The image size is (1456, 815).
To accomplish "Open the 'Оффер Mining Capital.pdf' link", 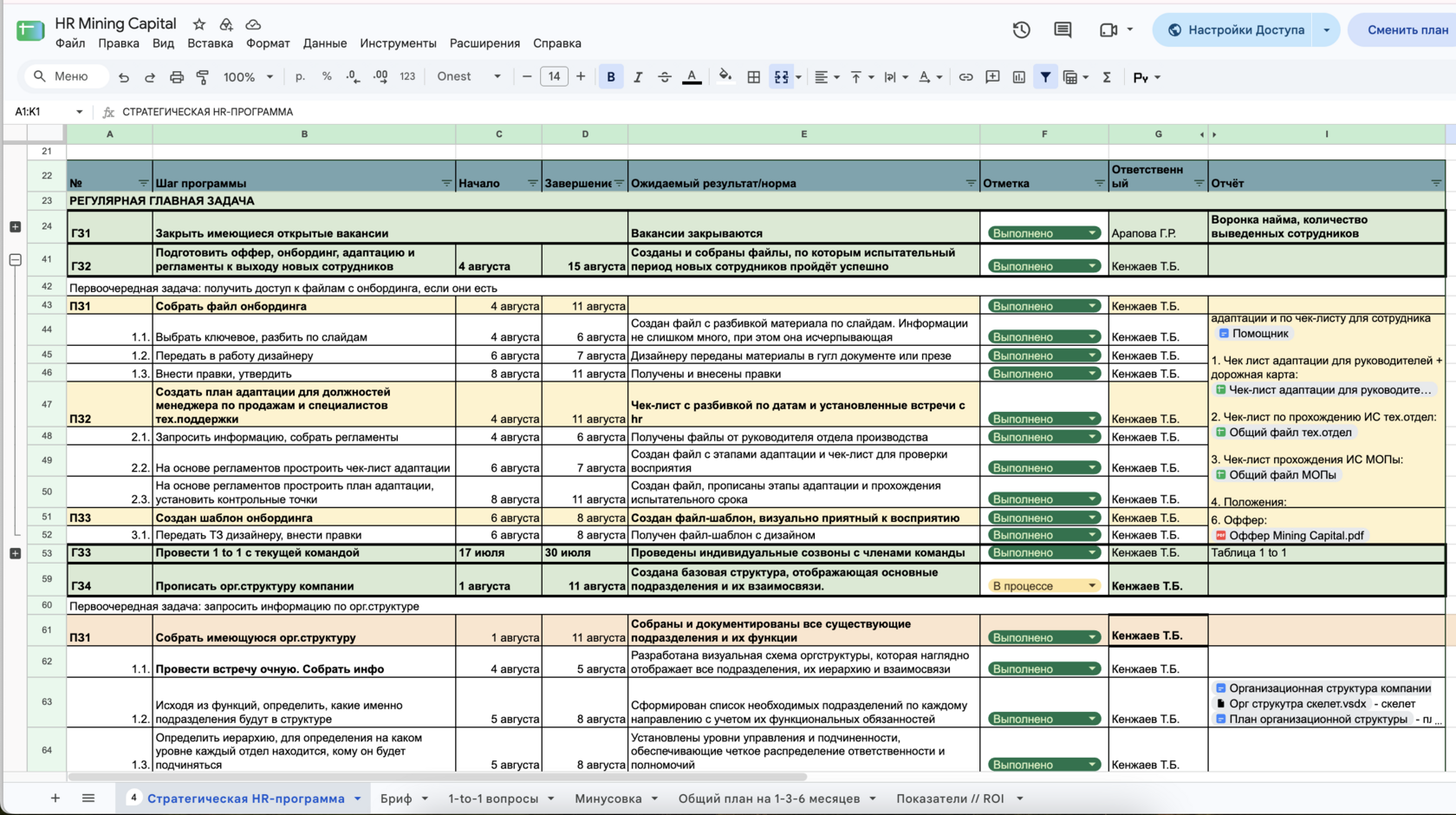I will 1296,536.
